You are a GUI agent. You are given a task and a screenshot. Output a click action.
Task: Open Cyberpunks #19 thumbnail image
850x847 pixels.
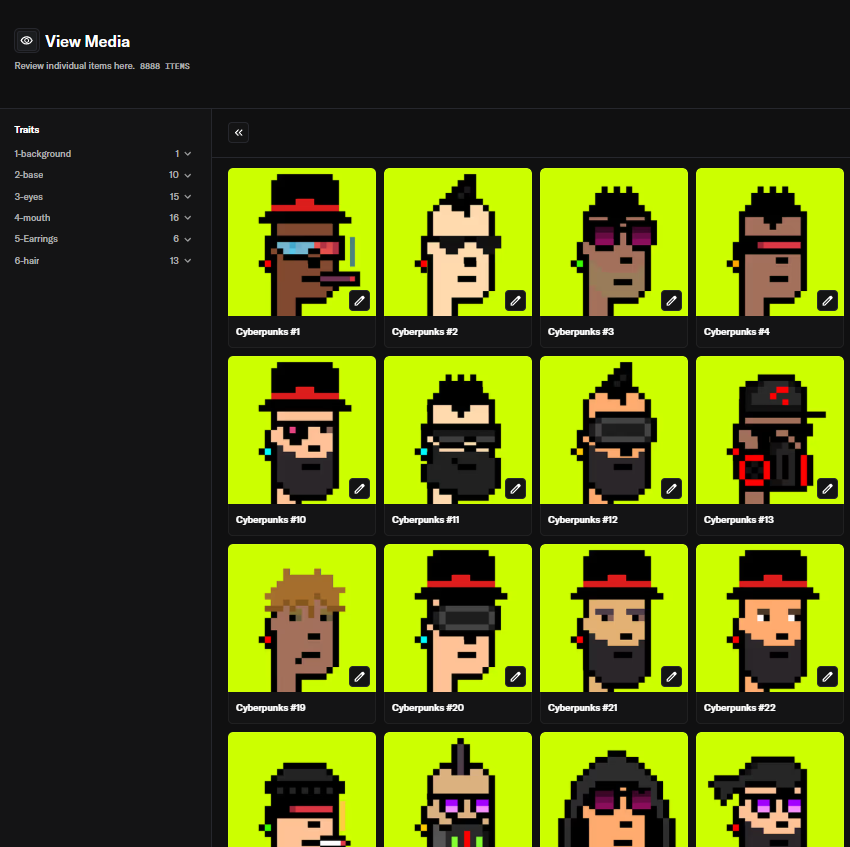tap(302, 618)
